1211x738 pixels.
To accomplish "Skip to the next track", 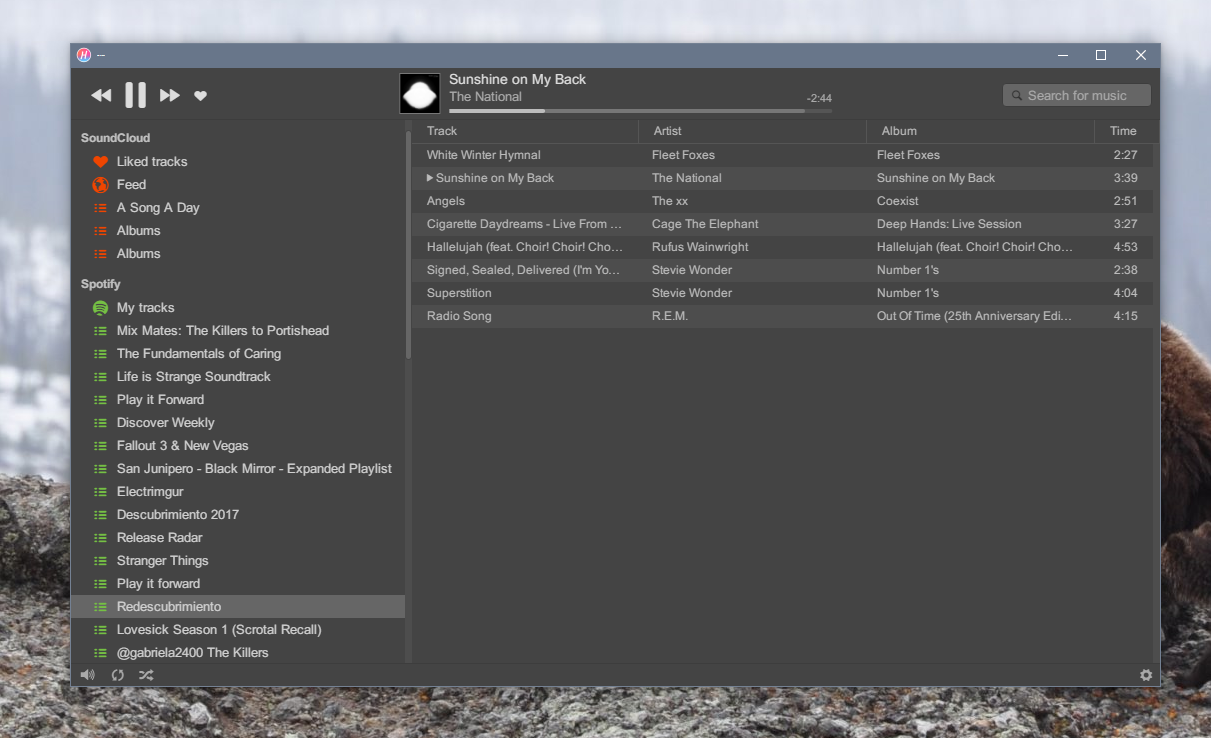I will click(169, 95).
